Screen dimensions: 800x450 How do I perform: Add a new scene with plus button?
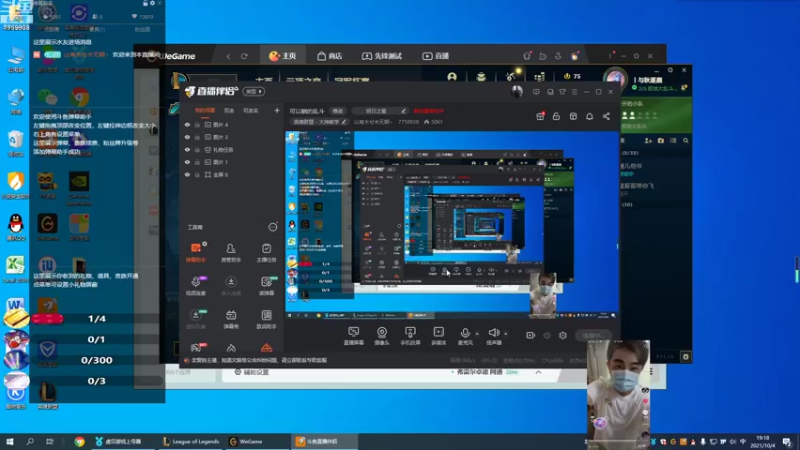277,110
